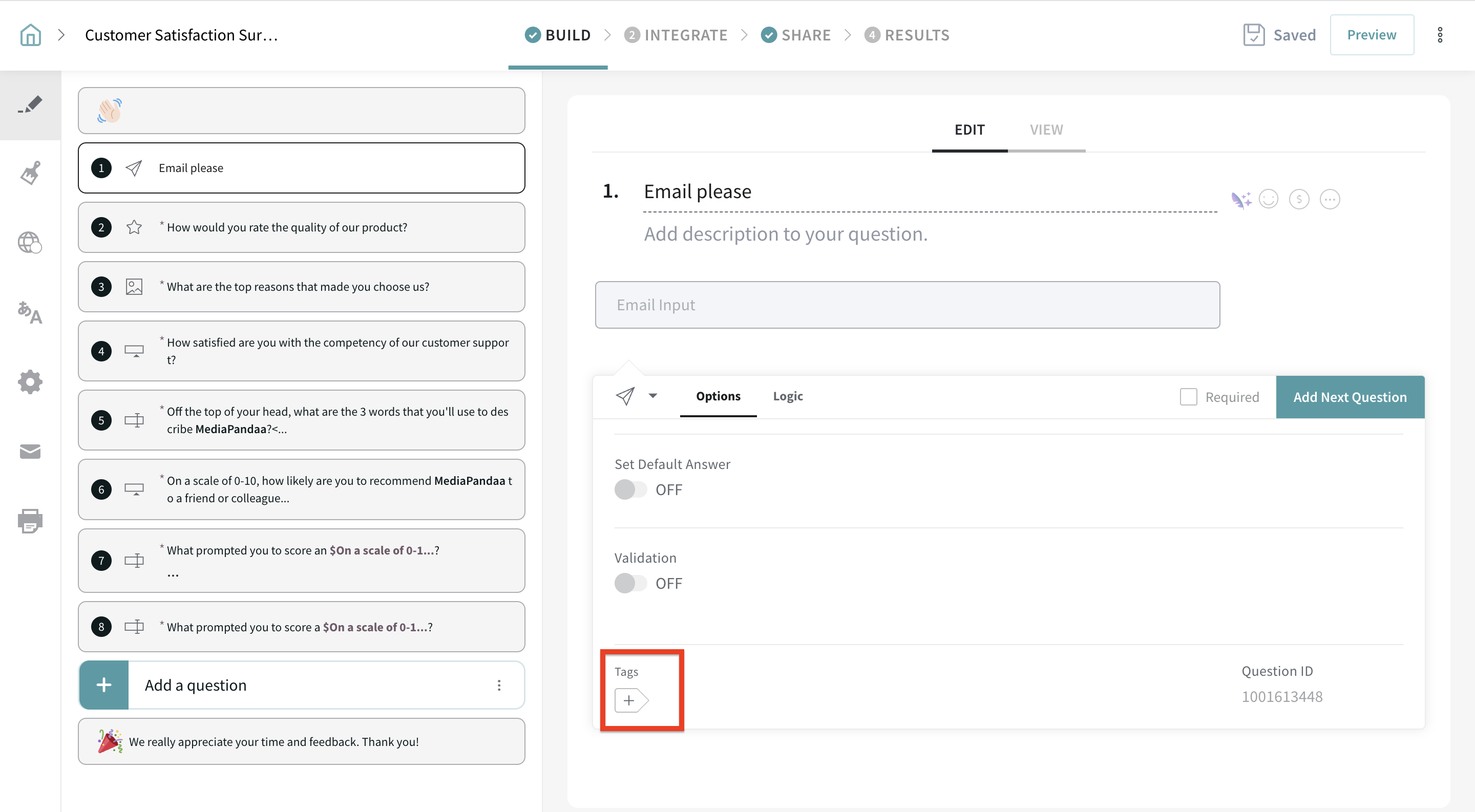Toggle the Validation switch
1475x812 pixels.
coord(630,584)
